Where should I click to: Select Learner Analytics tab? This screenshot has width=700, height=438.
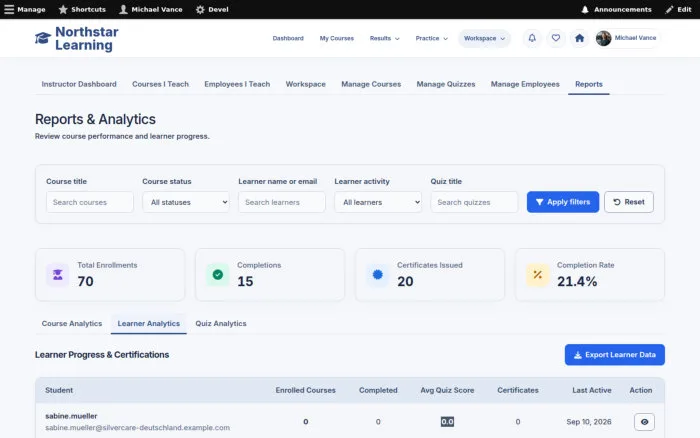(149, 323)
